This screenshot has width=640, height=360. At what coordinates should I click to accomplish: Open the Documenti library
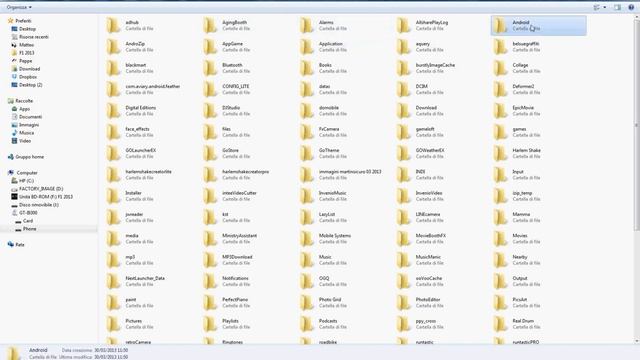tap(30, 117)
